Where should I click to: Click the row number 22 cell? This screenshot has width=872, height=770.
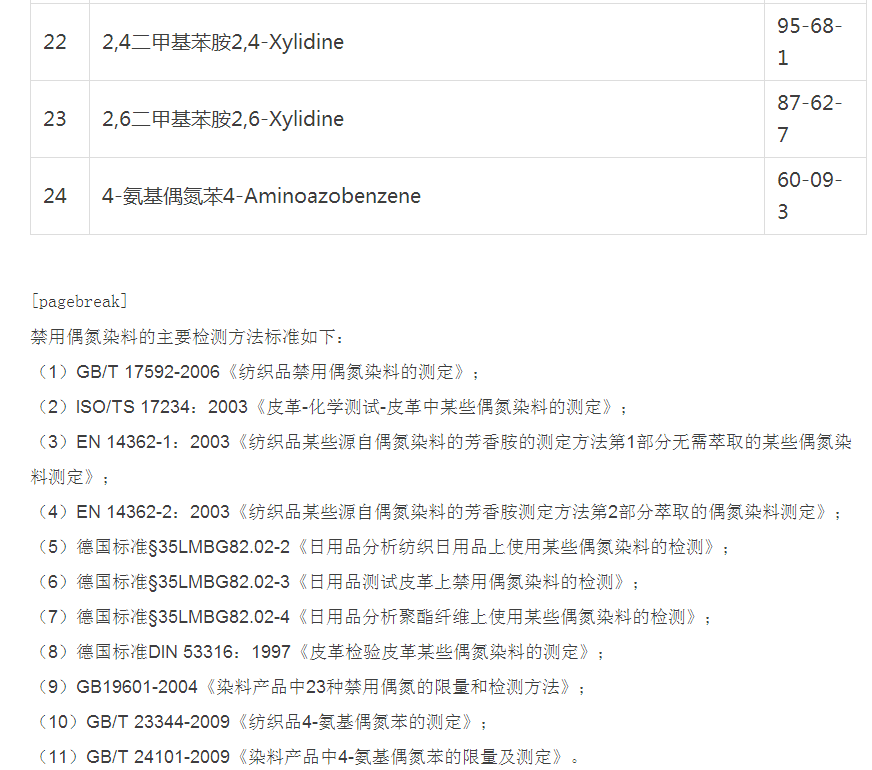[x=55, y=42]
